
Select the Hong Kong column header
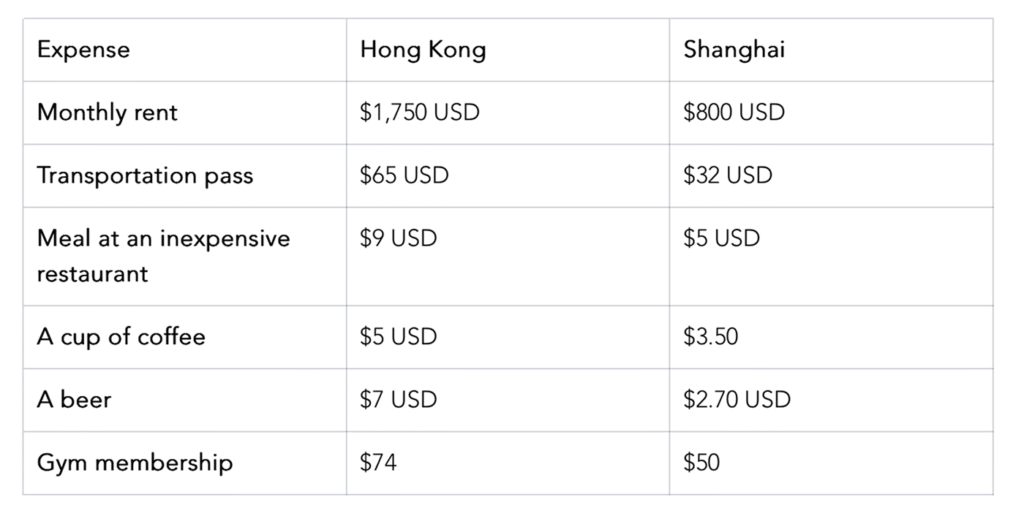423,50
